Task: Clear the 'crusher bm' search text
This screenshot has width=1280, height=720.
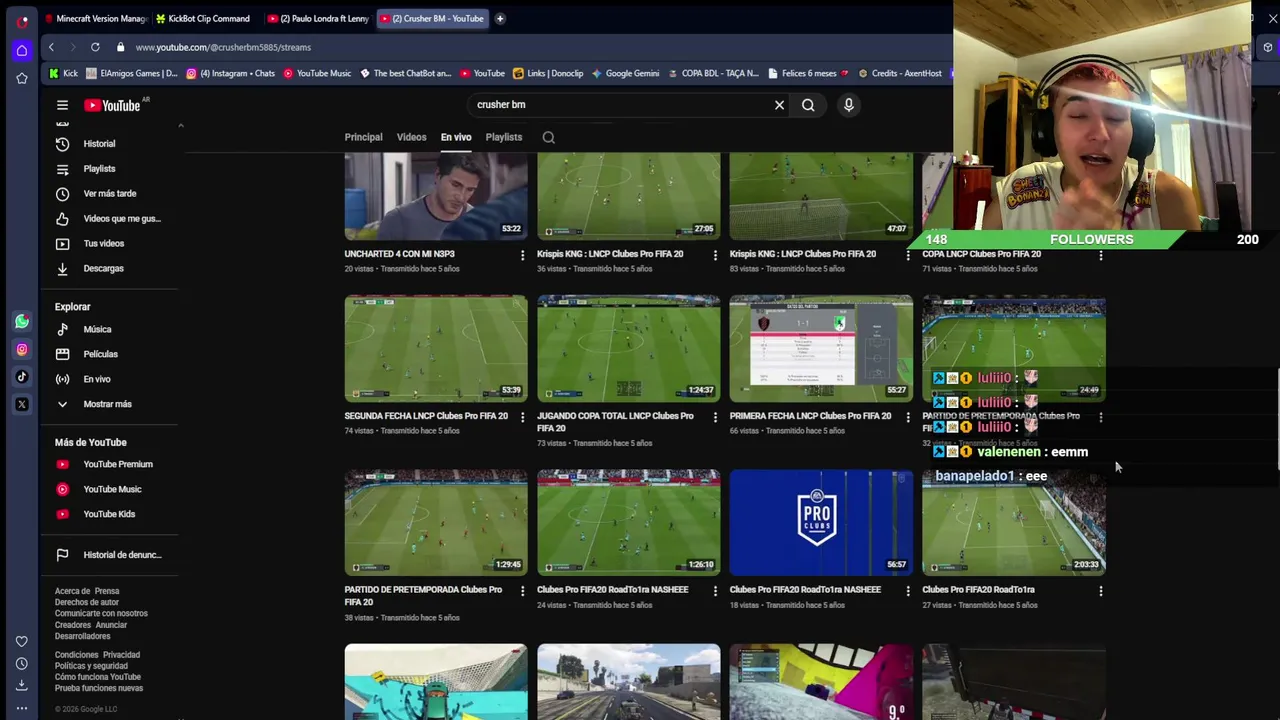Action: (x=779, y=104)
